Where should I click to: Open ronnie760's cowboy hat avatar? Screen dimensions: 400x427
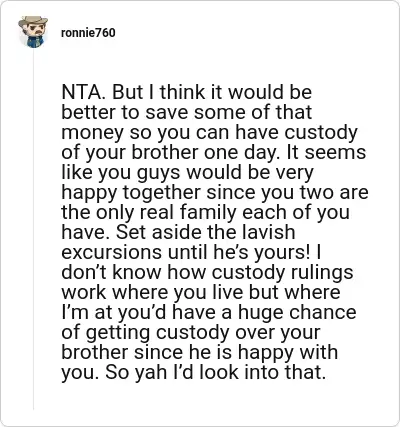[33, 32]
